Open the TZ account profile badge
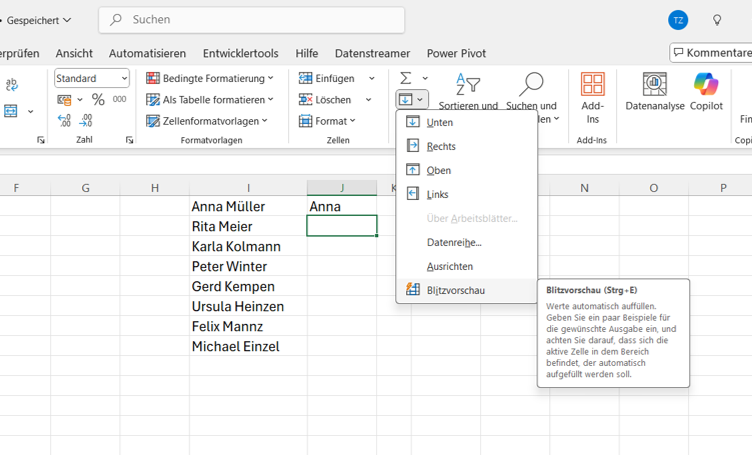The height and width of the screenshot is (455, 752). [678, 20]
